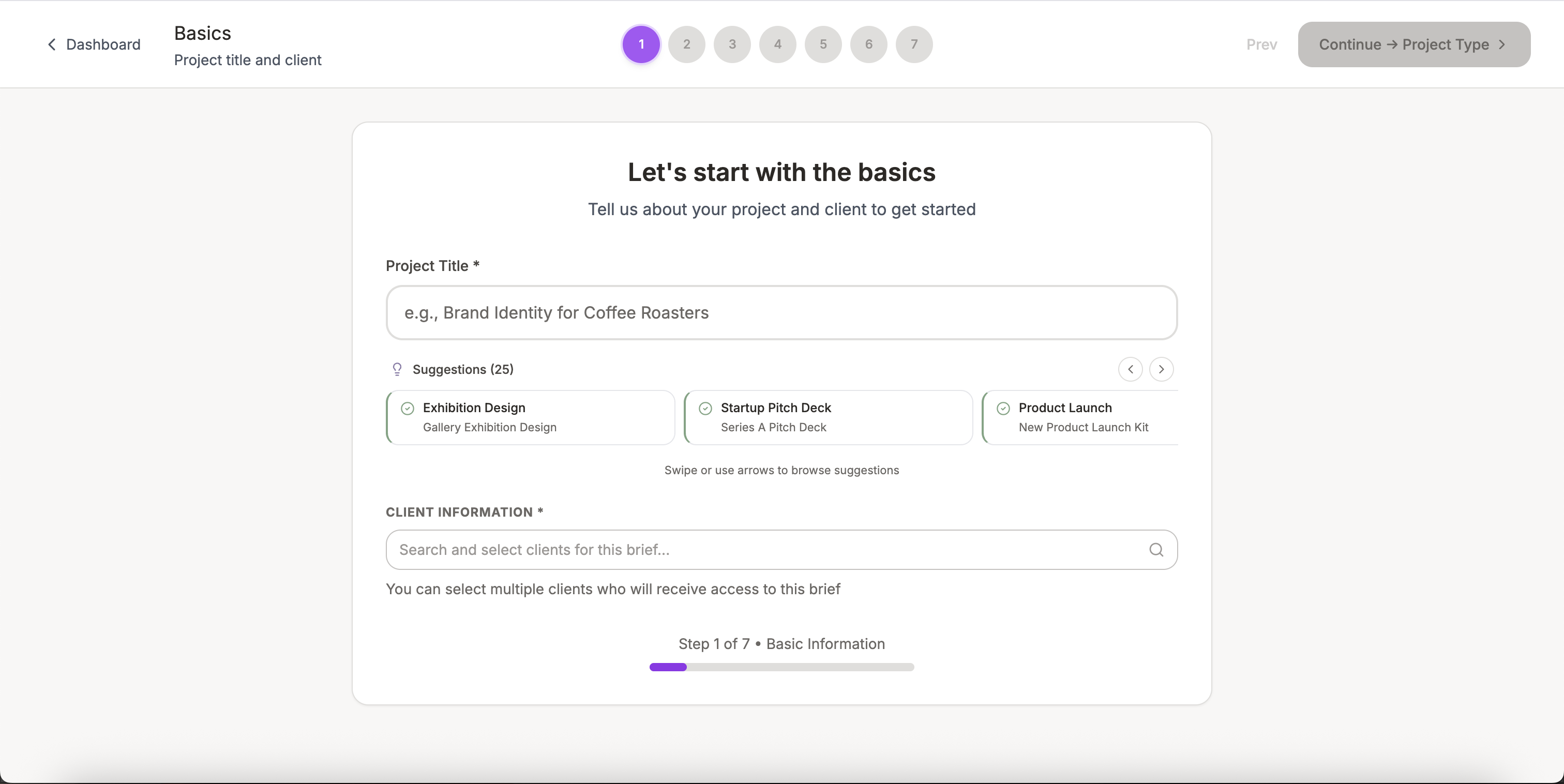Show previous suggestions with left arrow
This screenshot has height=784, width=1564.
pos(1130,369)
